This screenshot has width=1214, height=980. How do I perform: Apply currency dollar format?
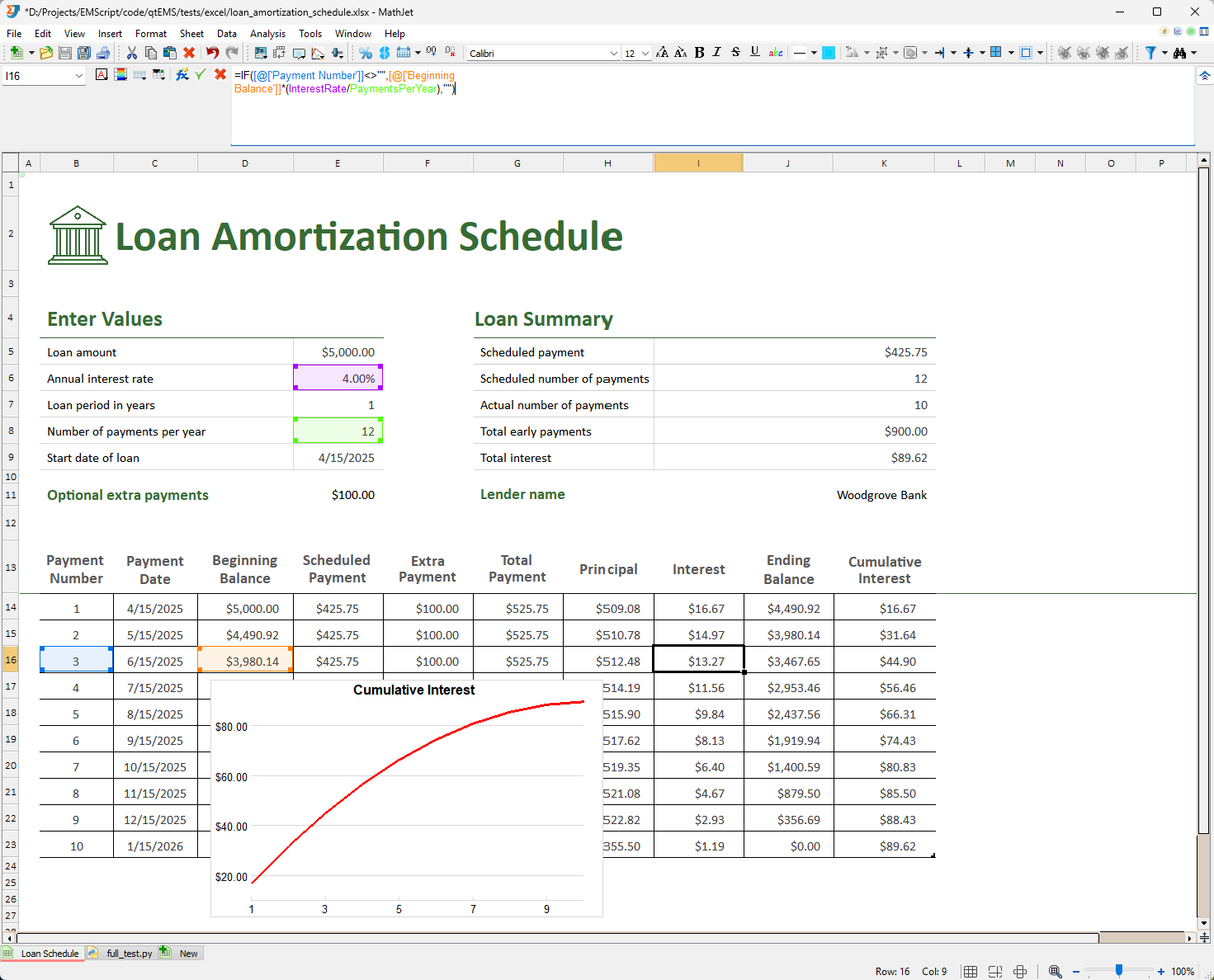click(385, 53)
